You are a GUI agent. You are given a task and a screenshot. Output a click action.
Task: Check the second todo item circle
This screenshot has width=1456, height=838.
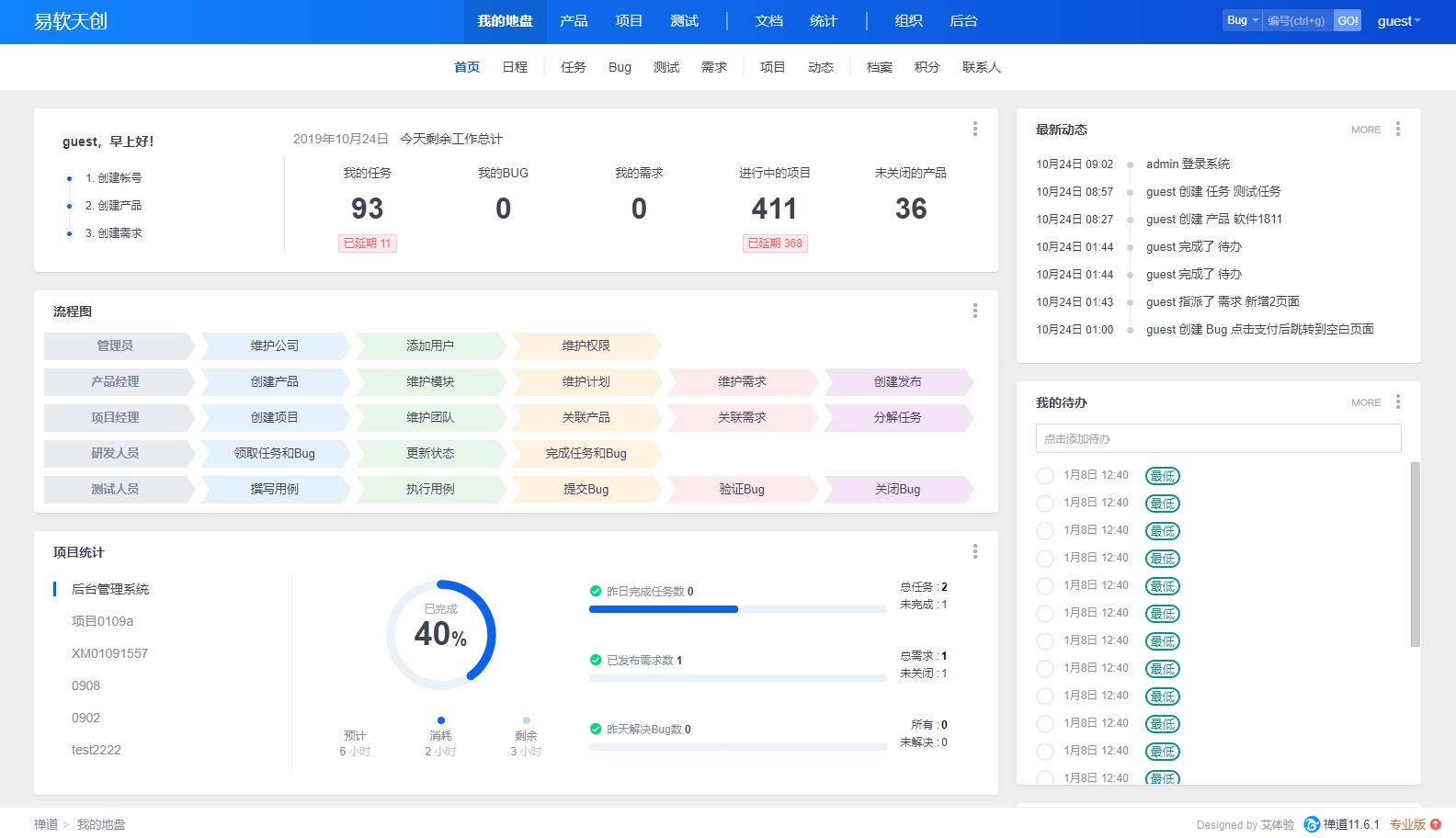pyautogui.click(x=1045, y=504)
